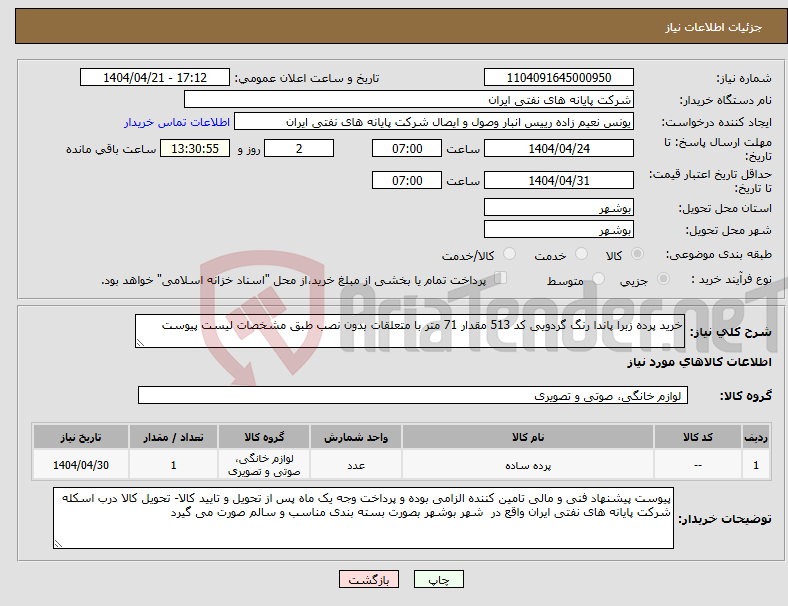Click the request creator field یونس نعیم زاده
788x606 pixels.
[434, 122]
